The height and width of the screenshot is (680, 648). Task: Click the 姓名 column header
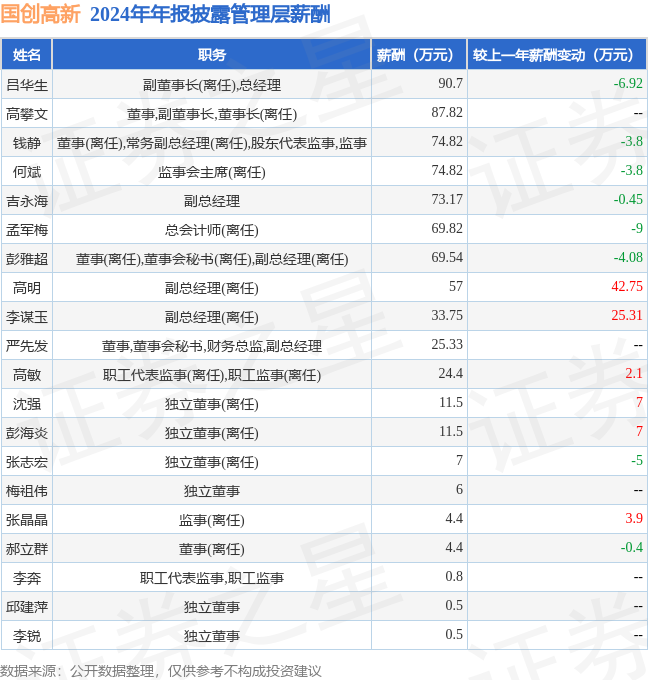[x=26, y=55]
